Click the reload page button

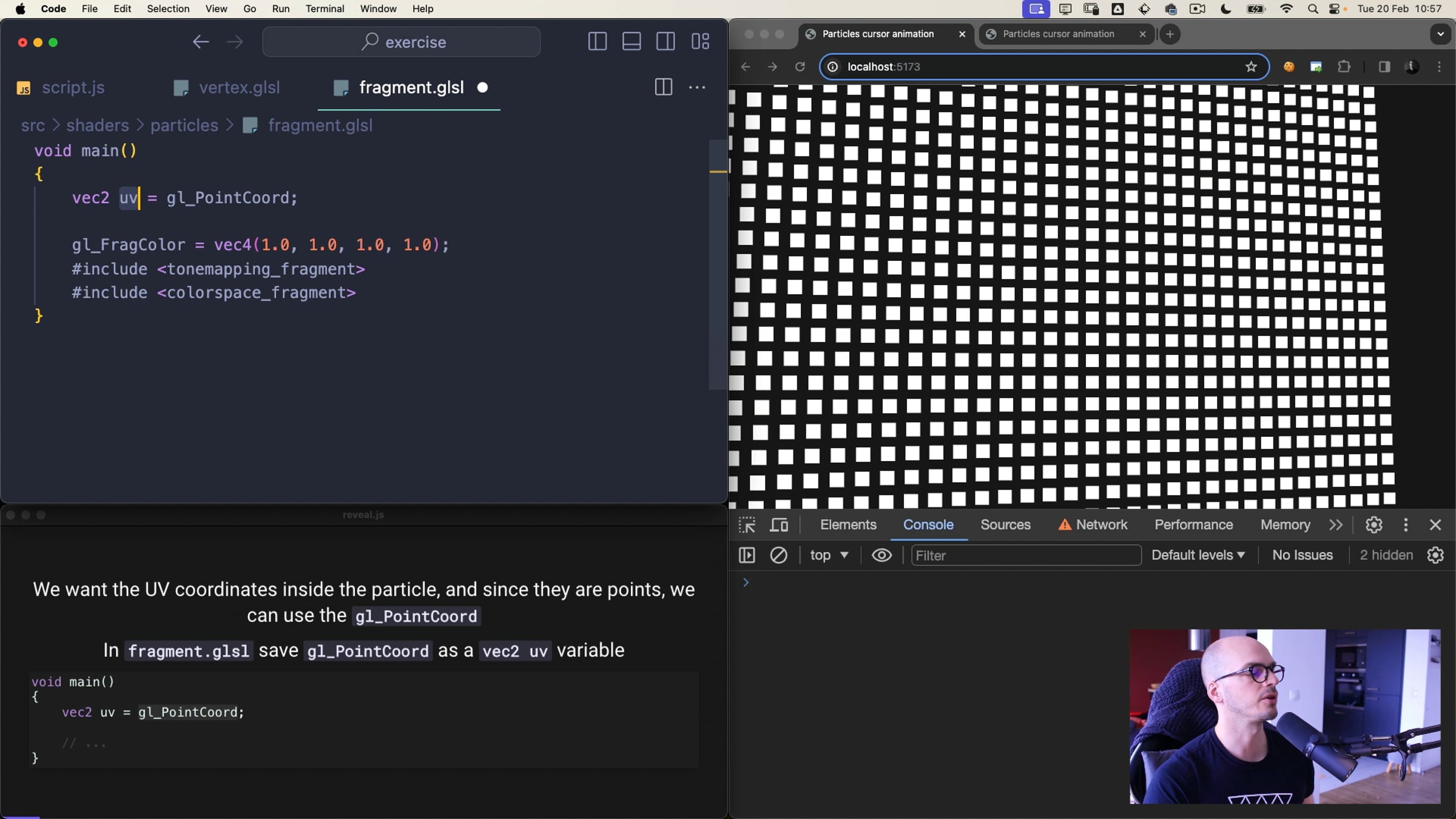pyautogui.click(x=800, y=67)
